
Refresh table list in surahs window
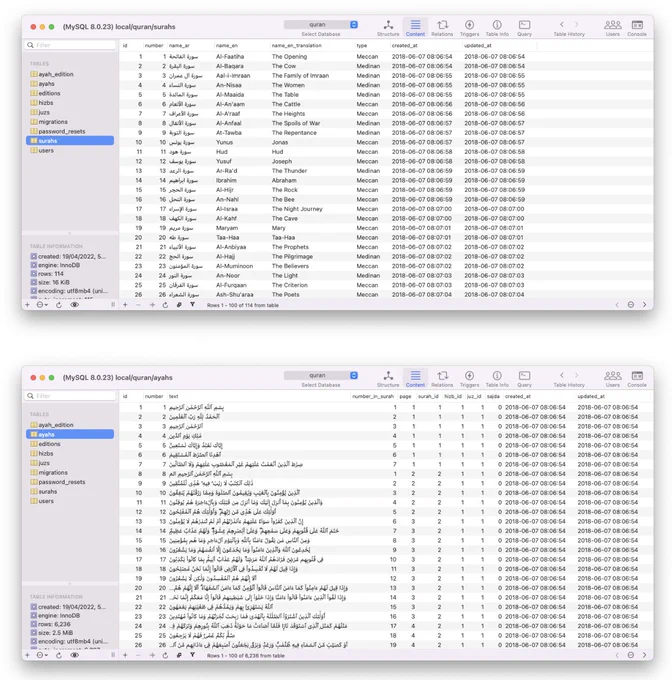59,305
